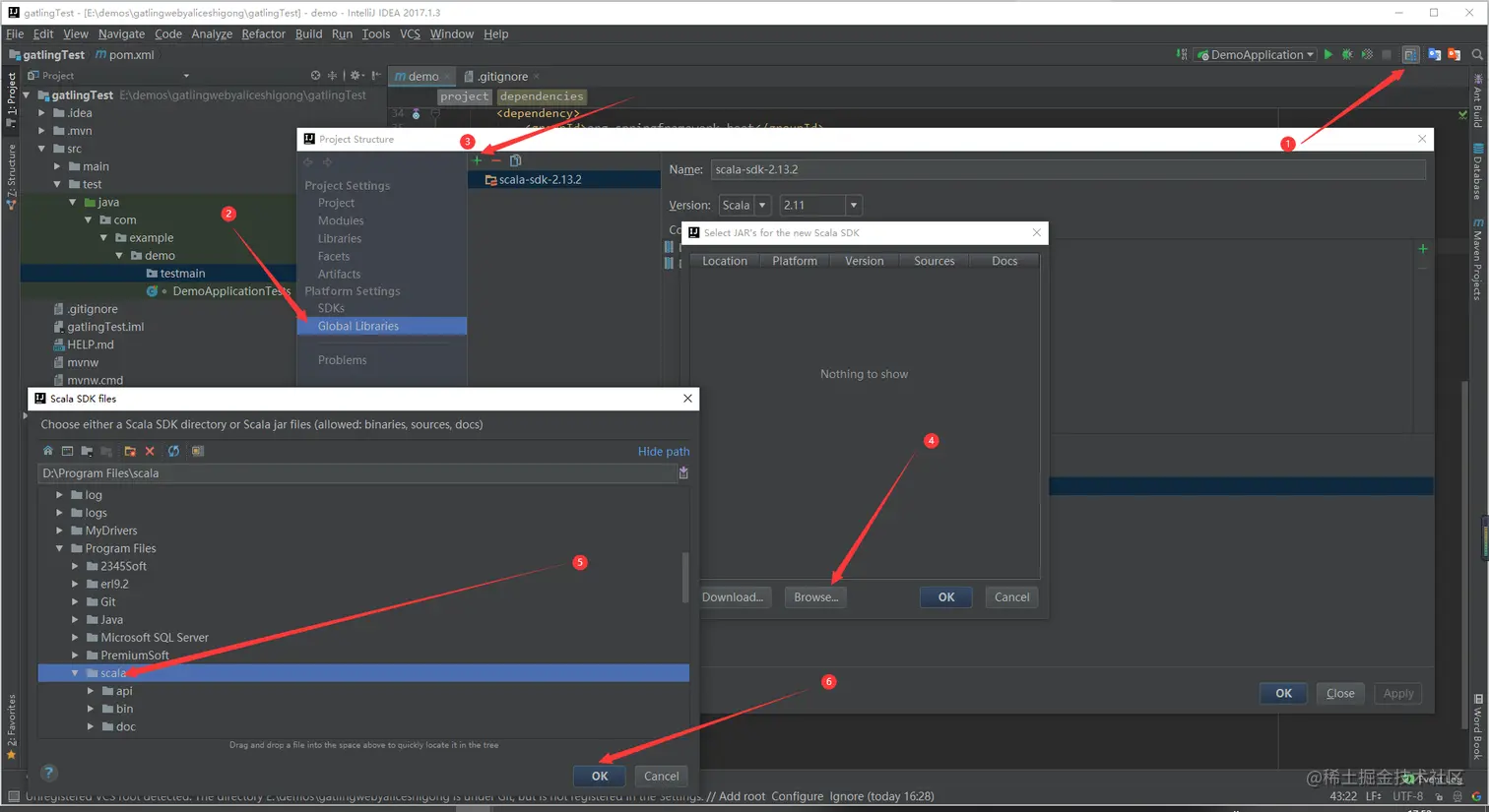Copy the selected library in Project Structure
The width and height of the screenshot is (1489, 812).
coord(515,160)
